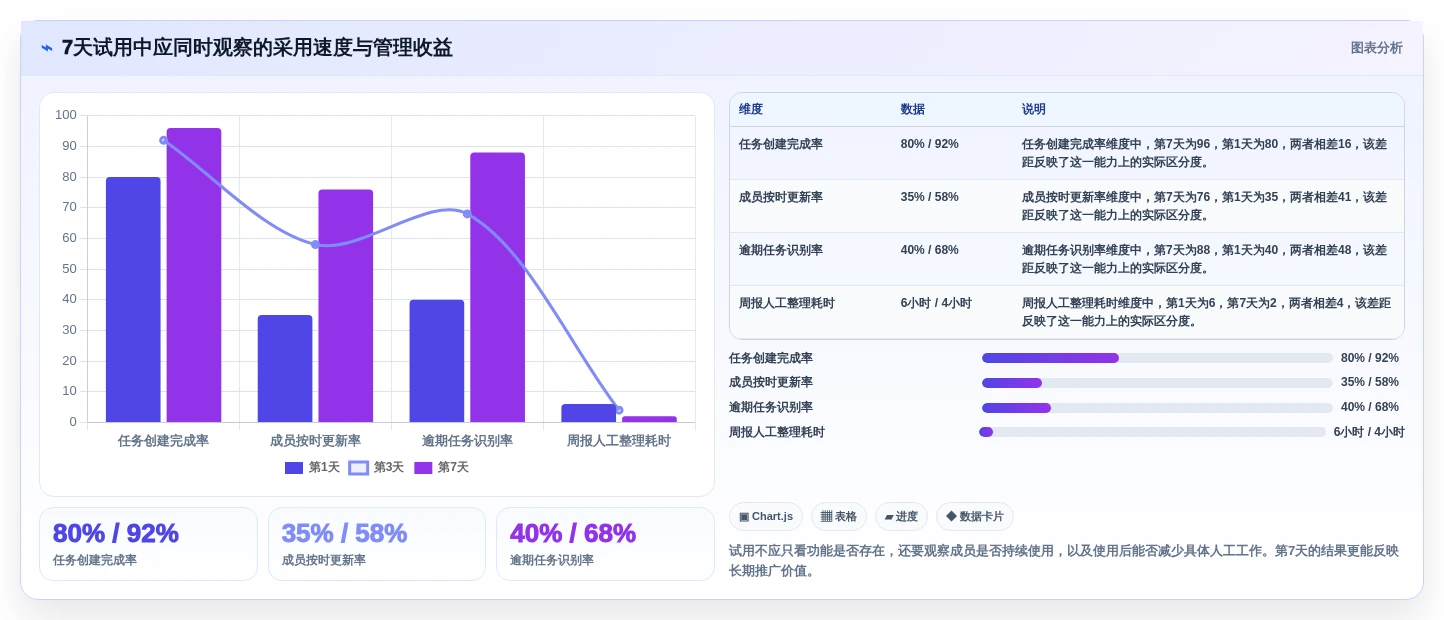Click the 任务创建完成率 x-axis label

[x=163, y=441]
